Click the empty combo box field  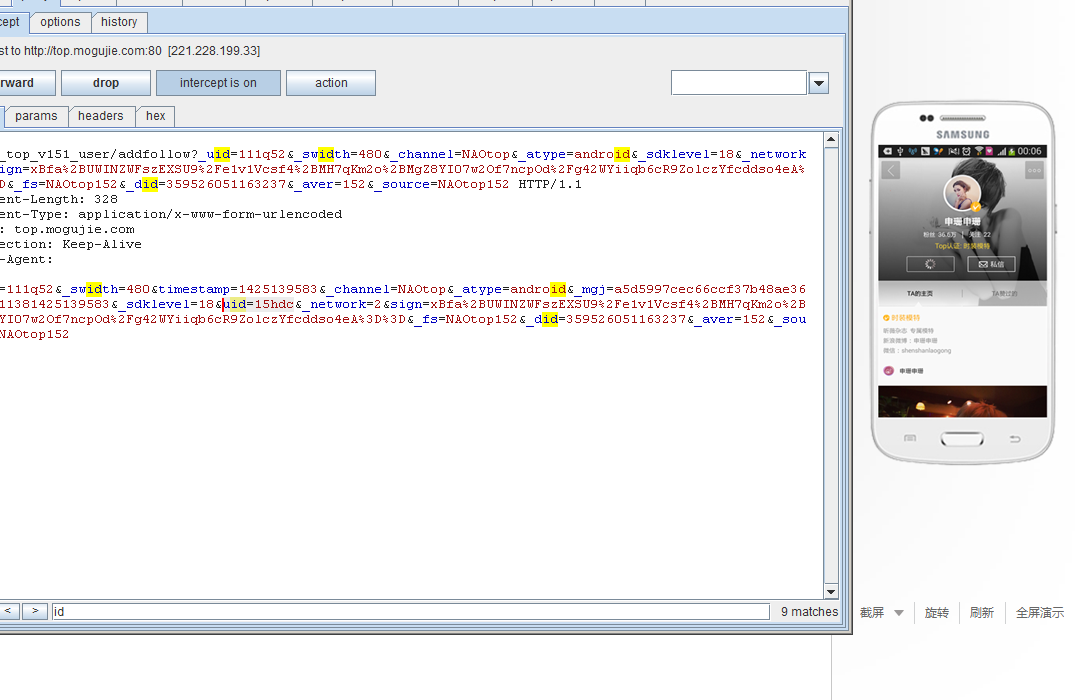[738, 83]
